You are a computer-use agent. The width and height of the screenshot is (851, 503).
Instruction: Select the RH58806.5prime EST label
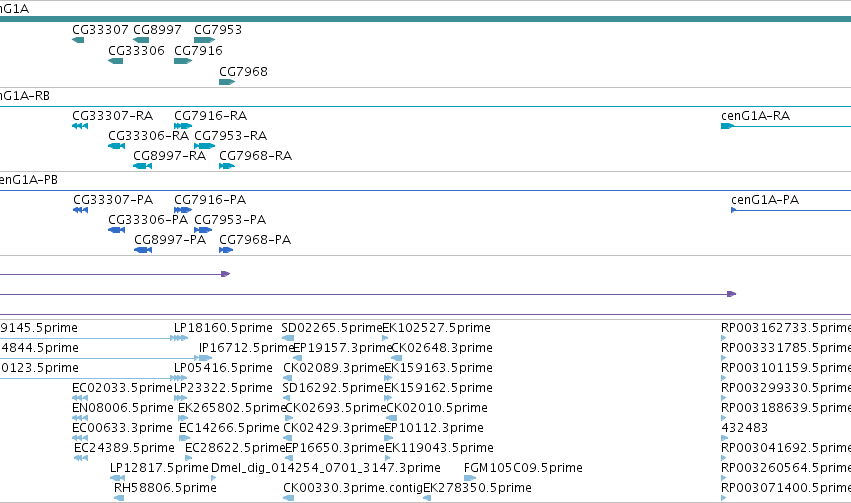165,488
